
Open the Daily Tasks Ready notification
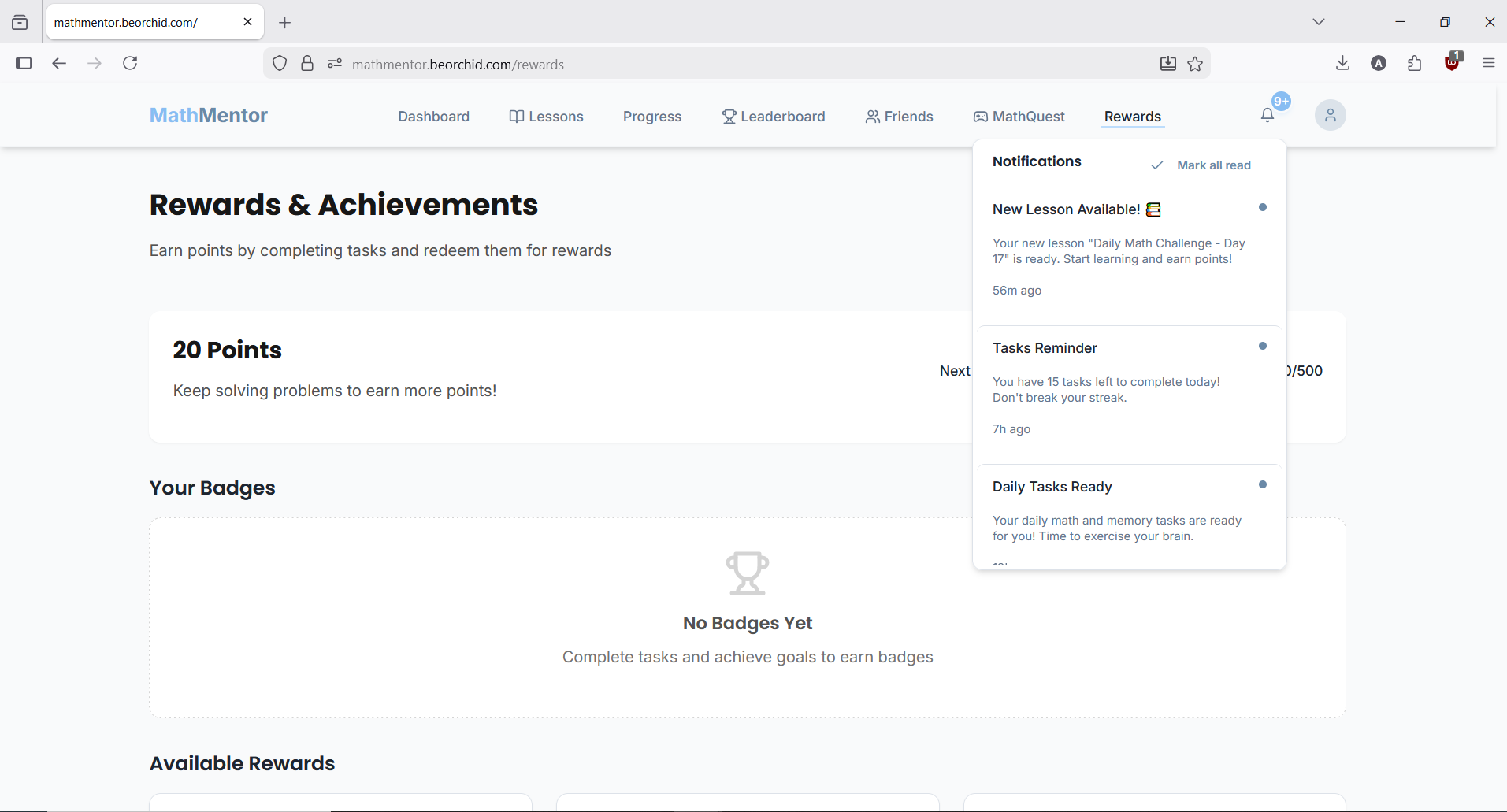[x=1129, y=517]
